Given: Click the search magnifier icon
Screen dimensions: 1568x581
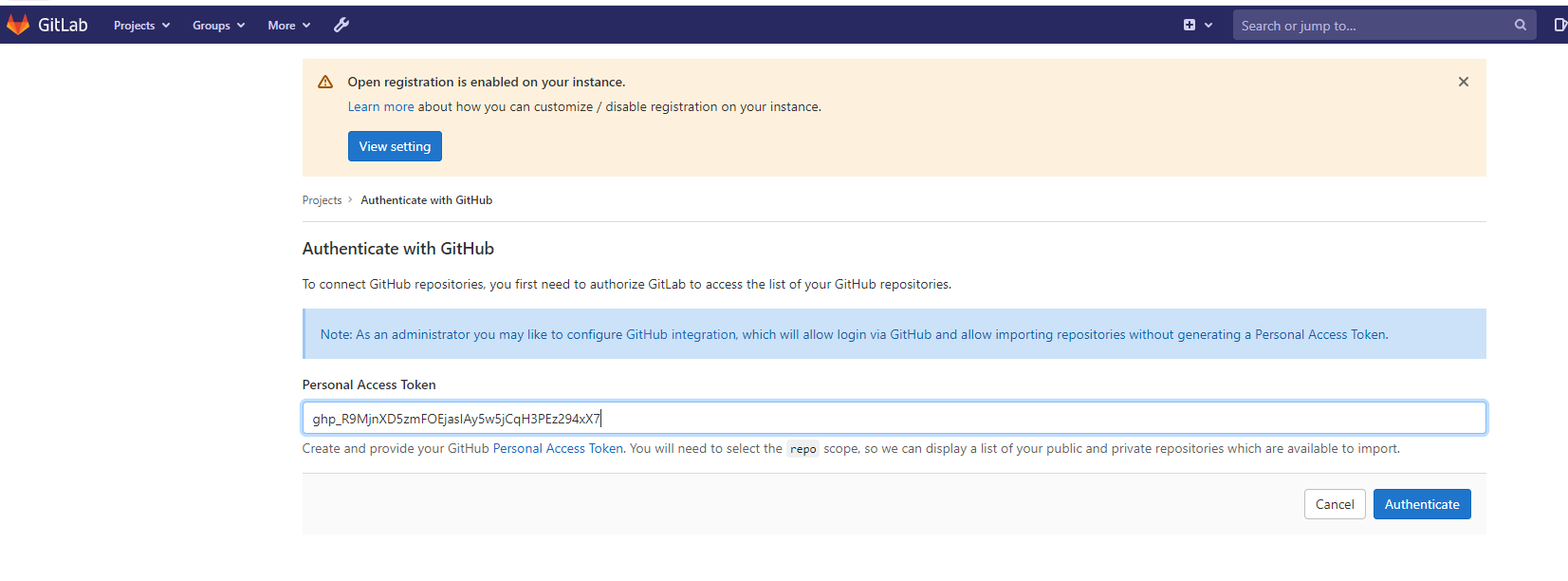Looking at the screenshot, I should [x=1521, y=25].
